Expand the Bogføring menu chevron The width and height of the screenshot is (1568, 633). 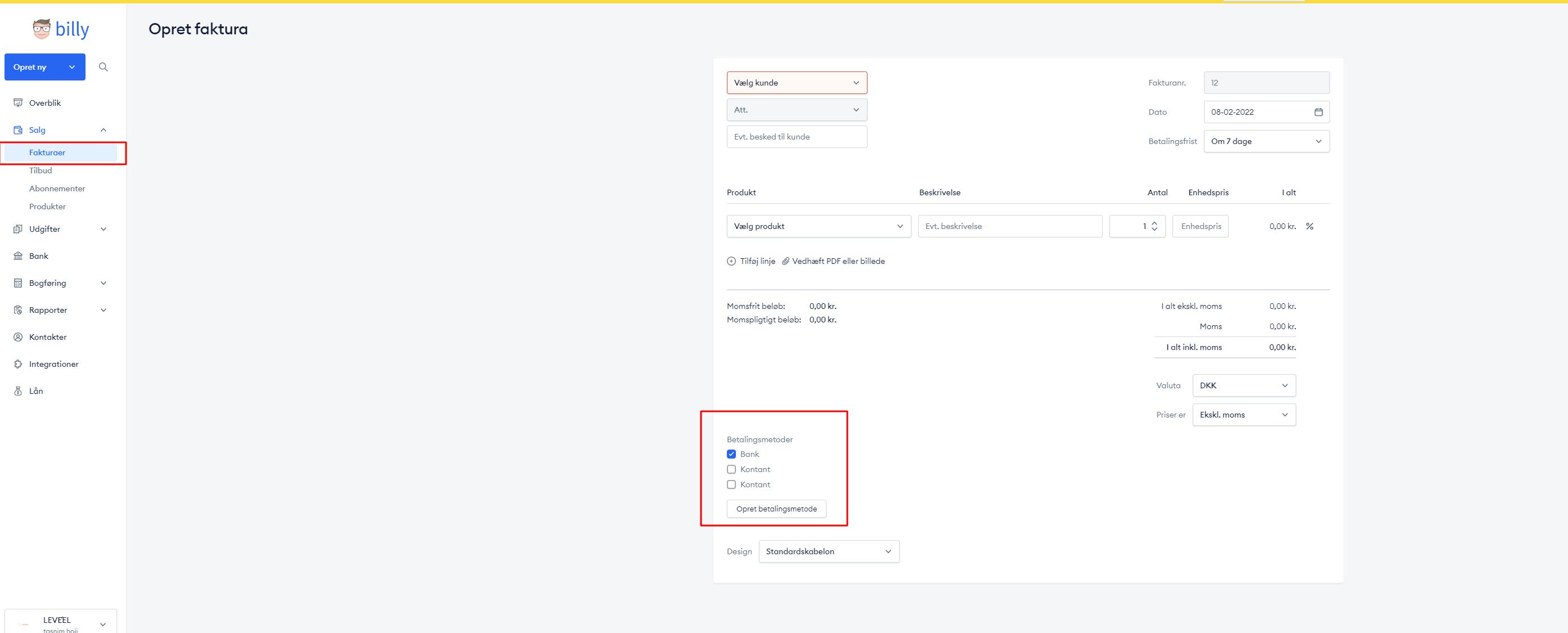click(104, 283)
